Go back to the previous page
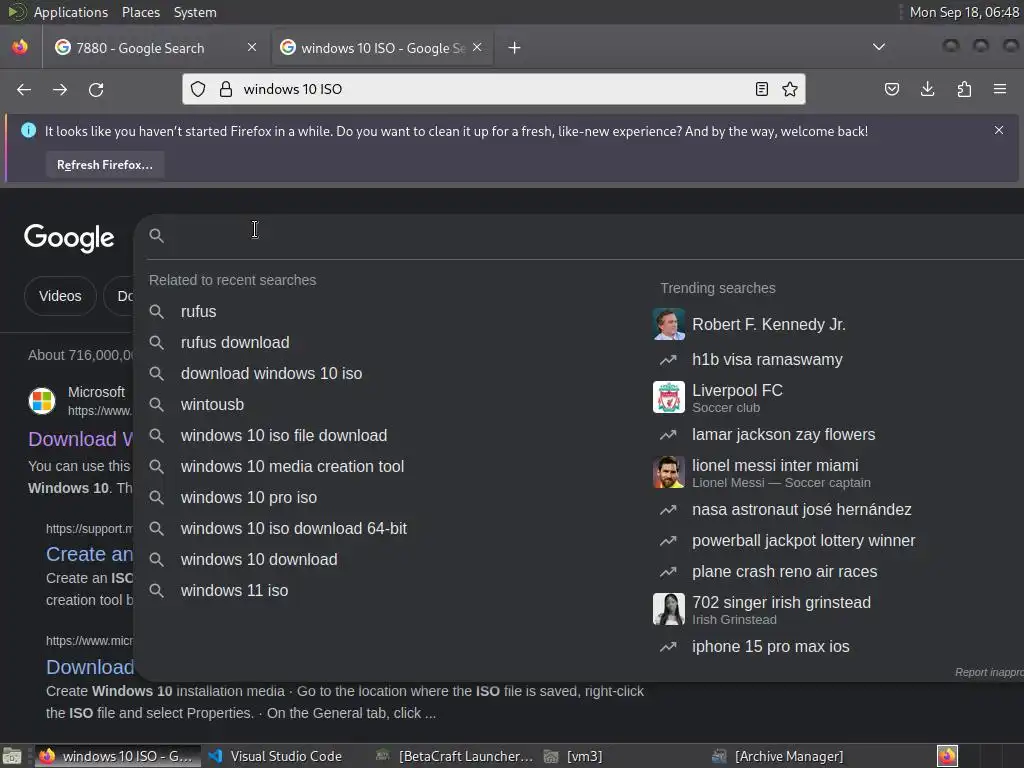Viewport: 1024px width, 768px height. click(x=24, y=89)
